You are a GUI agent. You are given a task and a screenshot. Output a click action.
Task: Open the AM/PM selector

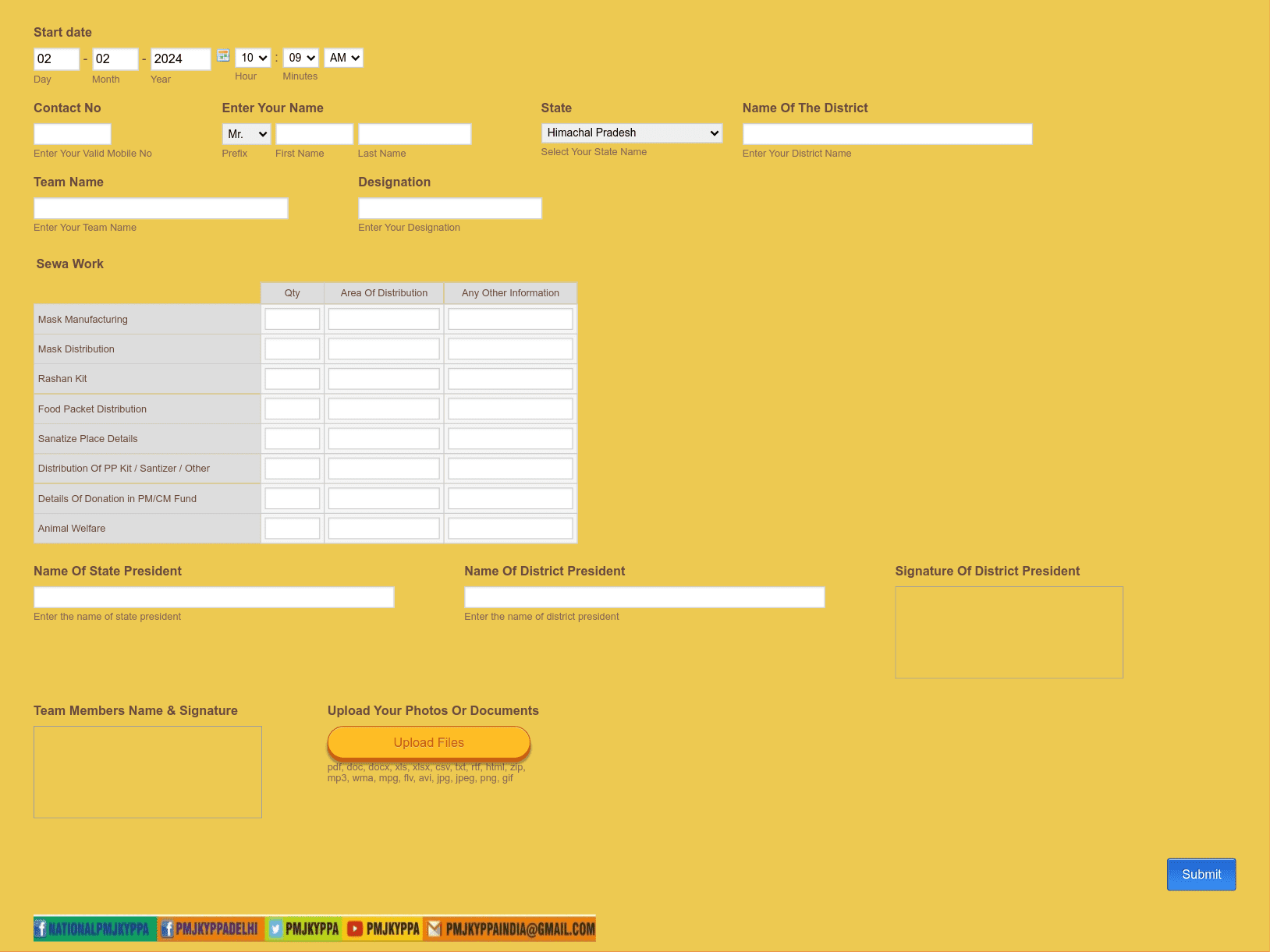coord(343,58)
